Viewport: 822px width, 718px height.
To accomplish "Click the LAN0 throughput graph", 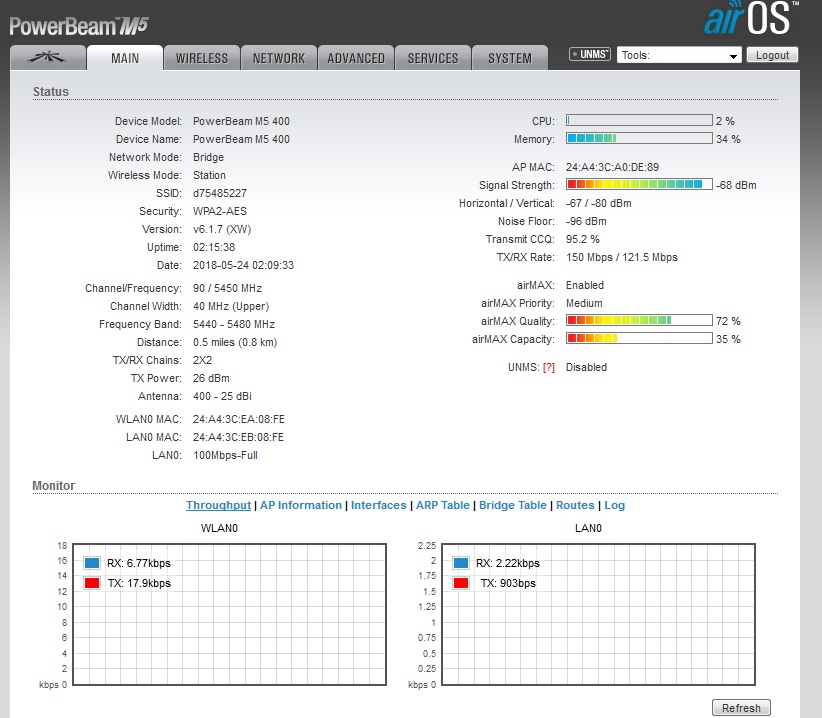I will click(599, 614).
